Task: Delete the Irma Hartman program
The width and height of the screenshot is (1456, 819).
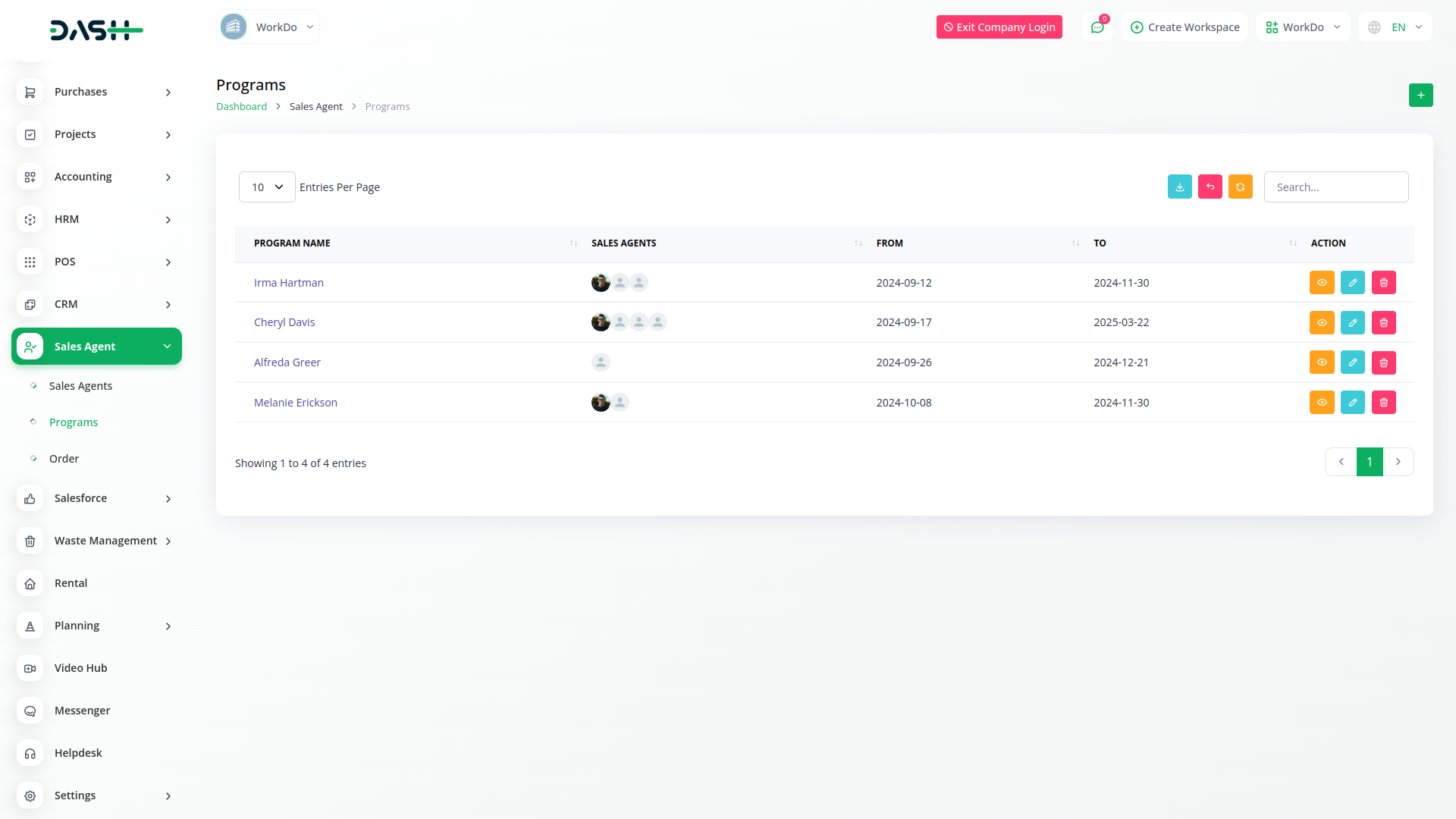Action: click(x=1383, y=283)
